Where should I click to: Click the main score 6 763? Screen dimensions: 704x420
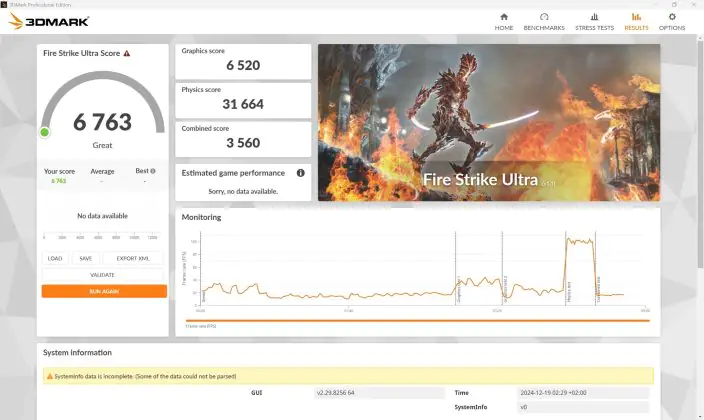[102, 122]
